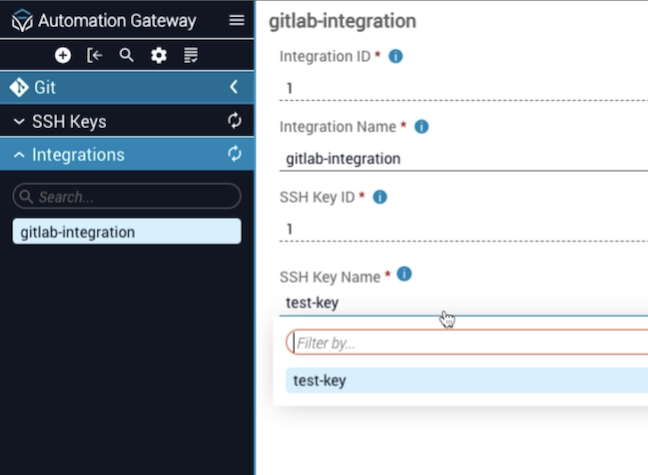The height and width of the screenshot is (475, 648).
Task: Click the collapse-left arrow toolbar icon
Action: [x=95, y=55]
